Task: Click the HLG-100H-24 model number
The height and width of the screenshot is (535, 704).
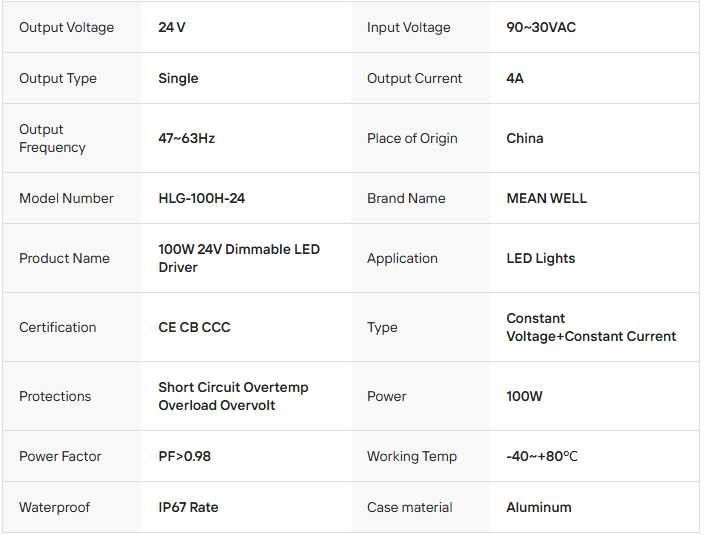Action: pyautogui.click(x=201, y=198)
